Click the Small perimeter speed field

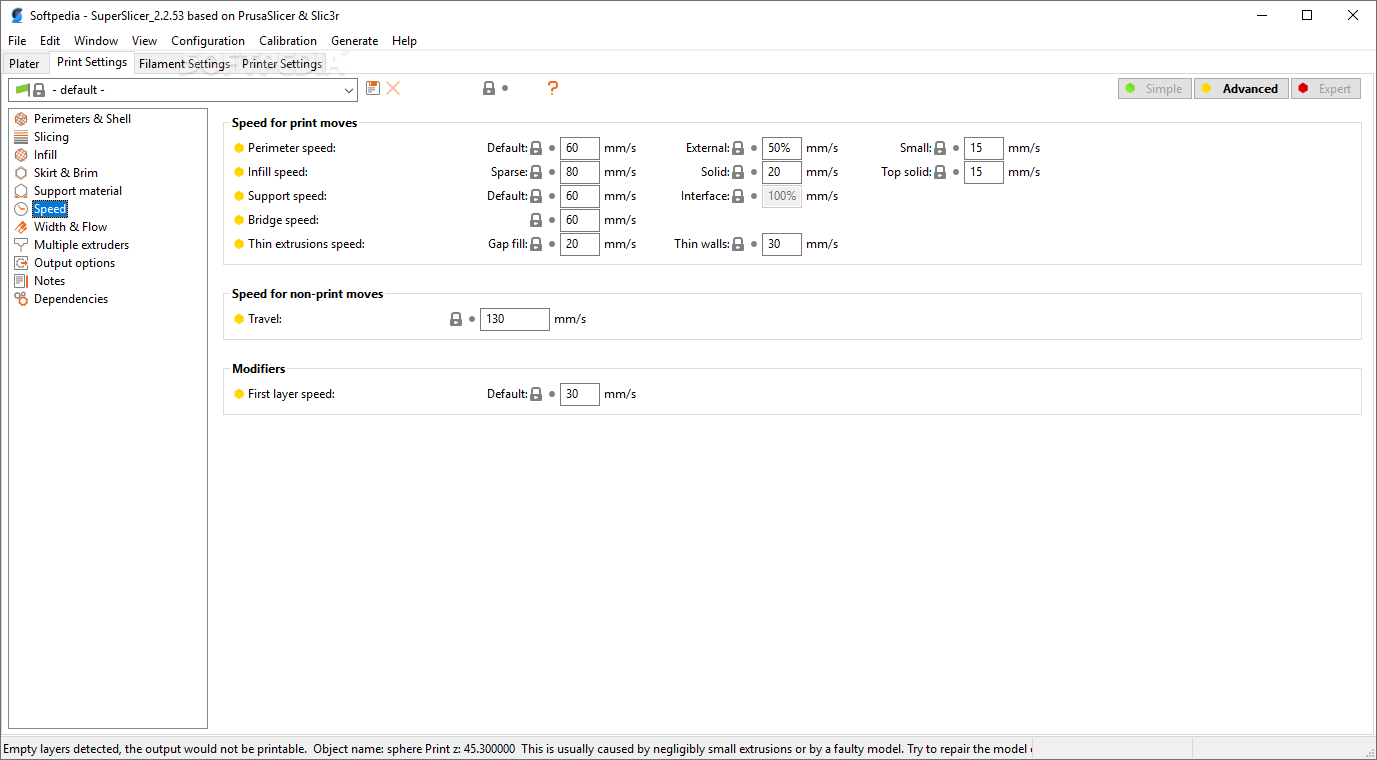[x=984, y=148]
